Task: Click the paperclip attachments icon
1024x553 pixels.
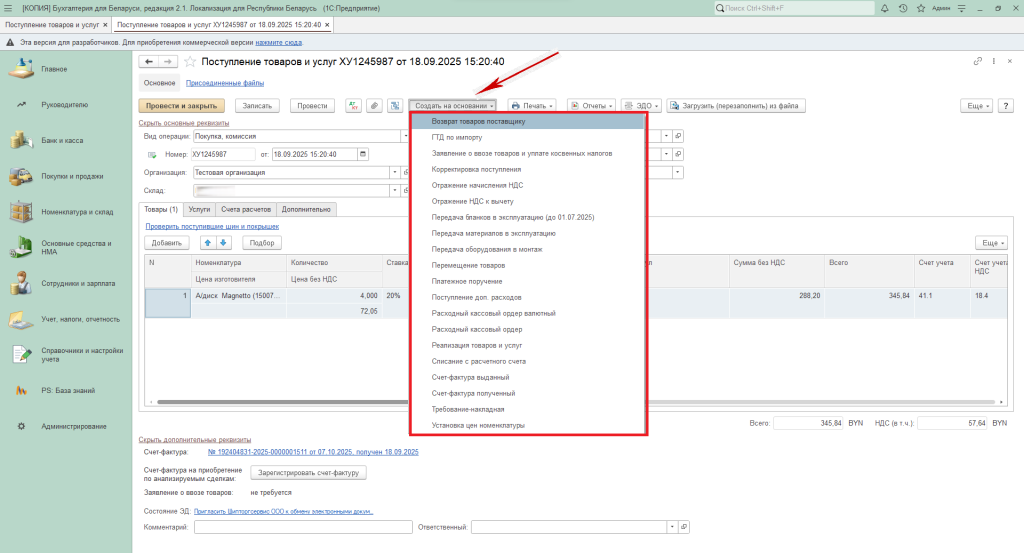Action: point(374,105)
